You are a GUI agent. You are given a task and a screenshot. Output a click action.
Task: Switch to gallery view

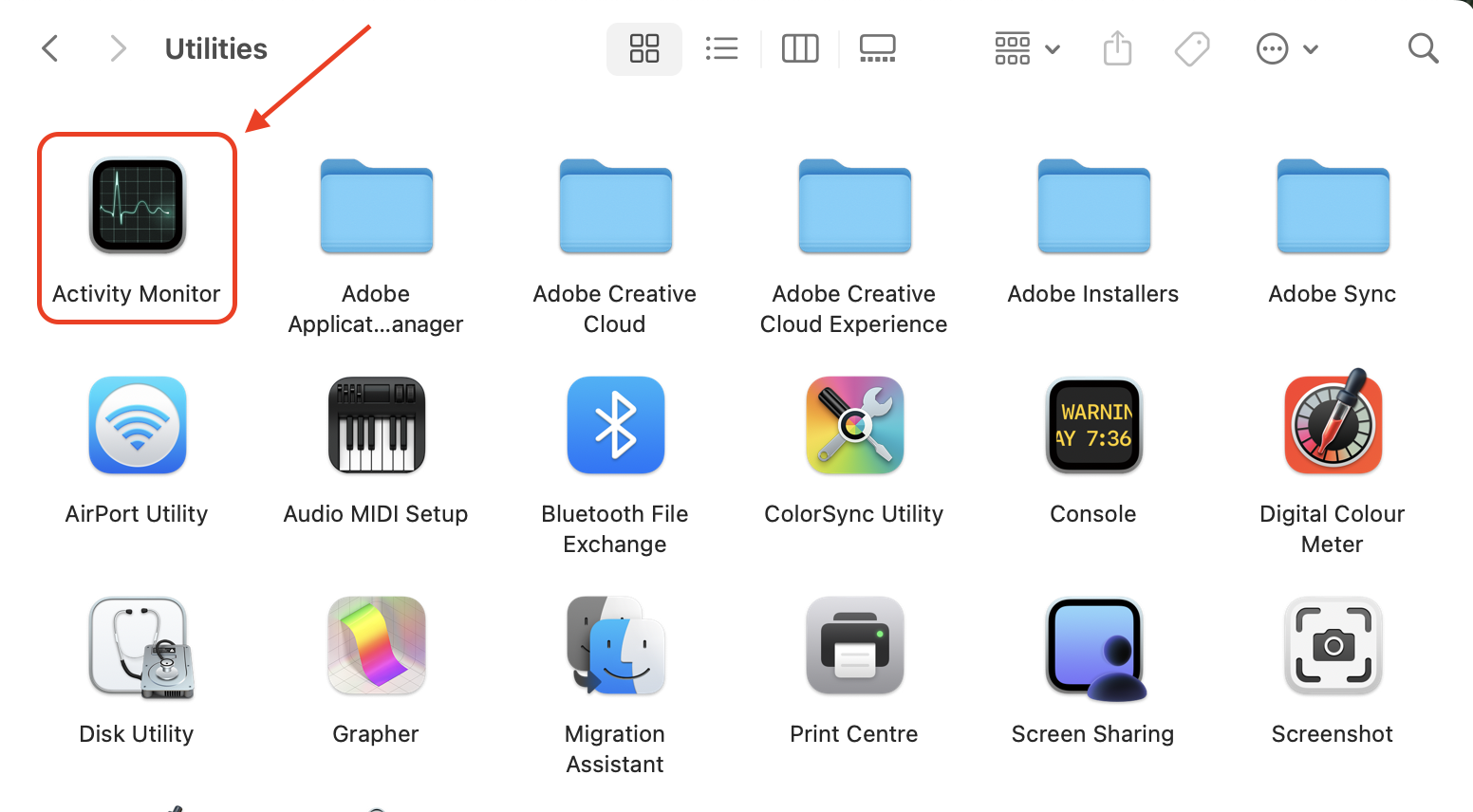click(x=877, y=47)
